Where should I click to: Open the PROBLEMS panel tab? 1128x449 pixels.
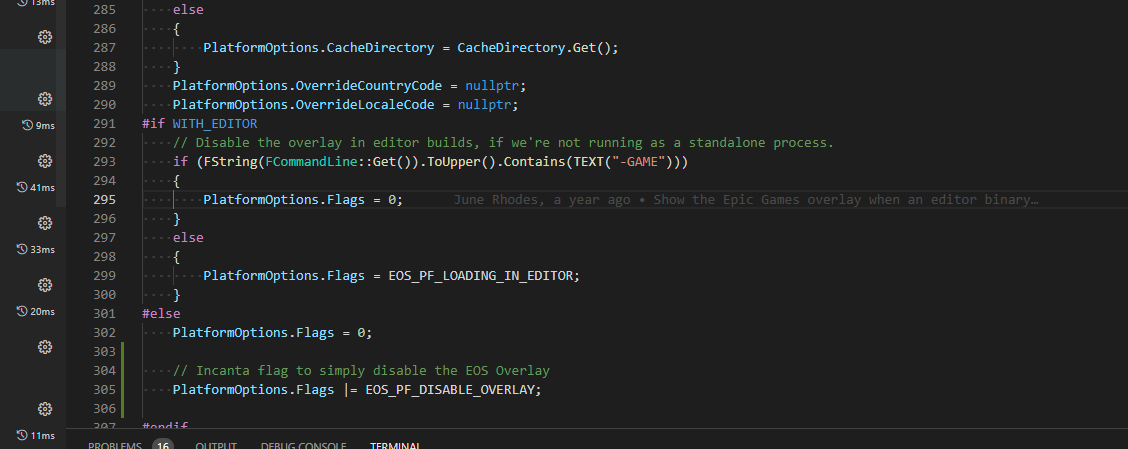click(x=115, y=445)
